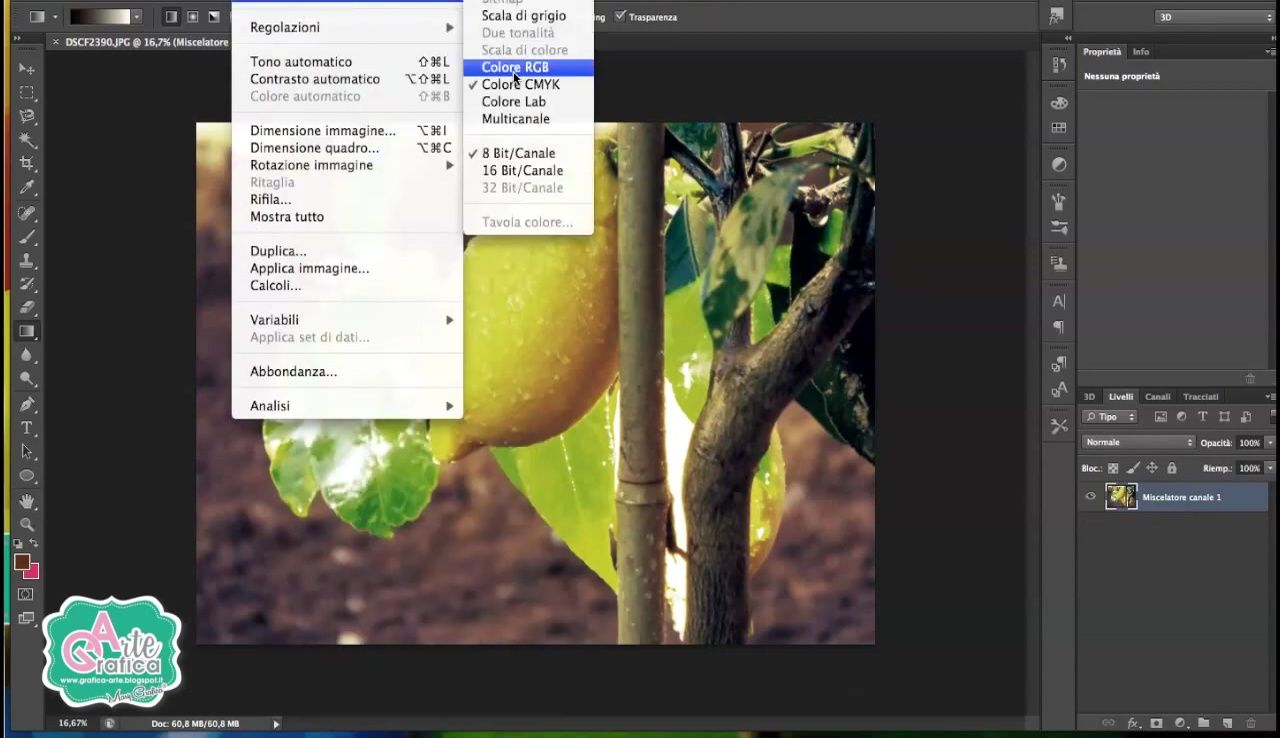The height and width of the screenshot is (738, 1280).
Task: Select the Healing Brush tool
Action: point(27,213)
